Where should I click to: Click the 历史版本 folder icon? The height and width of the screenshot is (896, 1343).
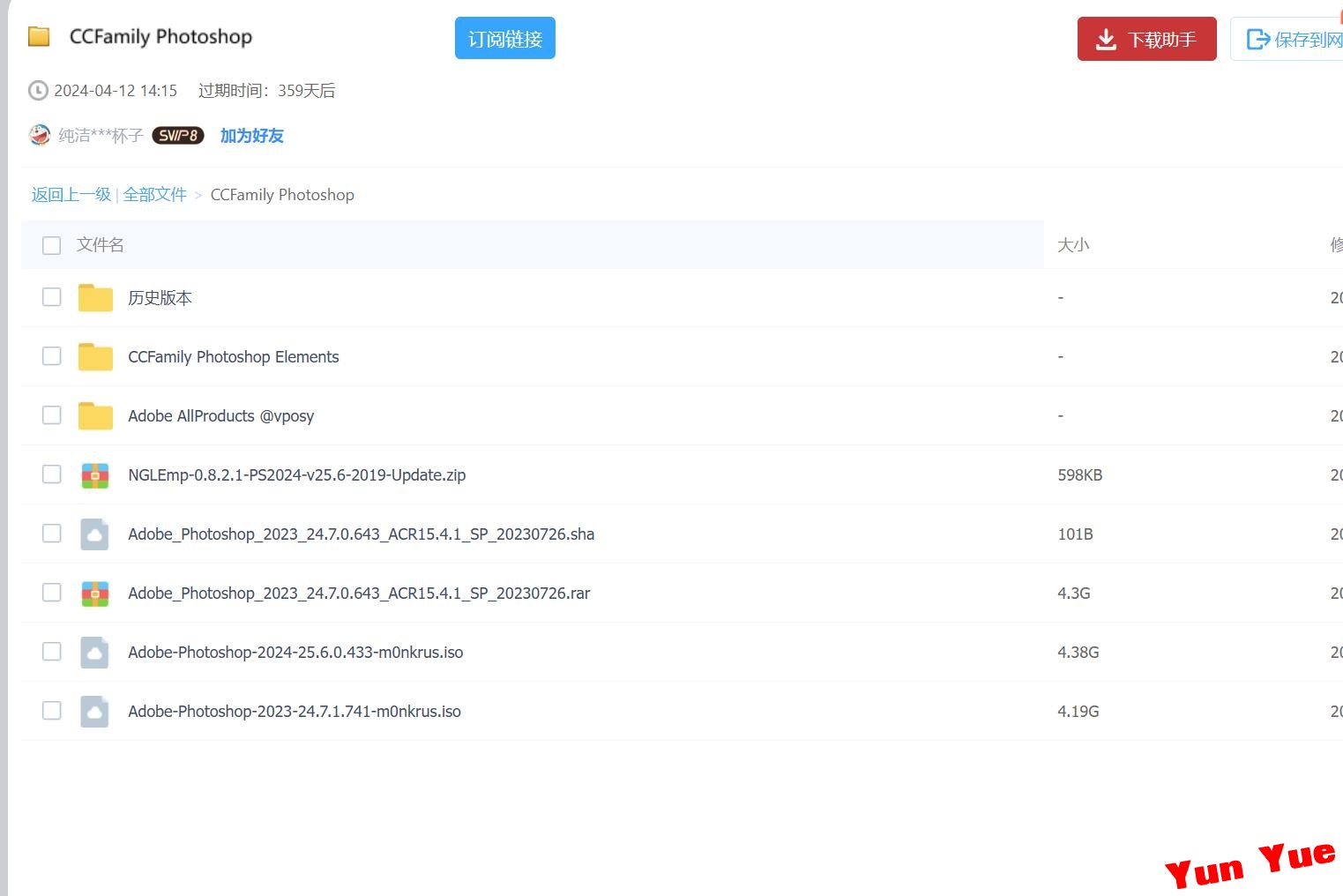point(95,298)
